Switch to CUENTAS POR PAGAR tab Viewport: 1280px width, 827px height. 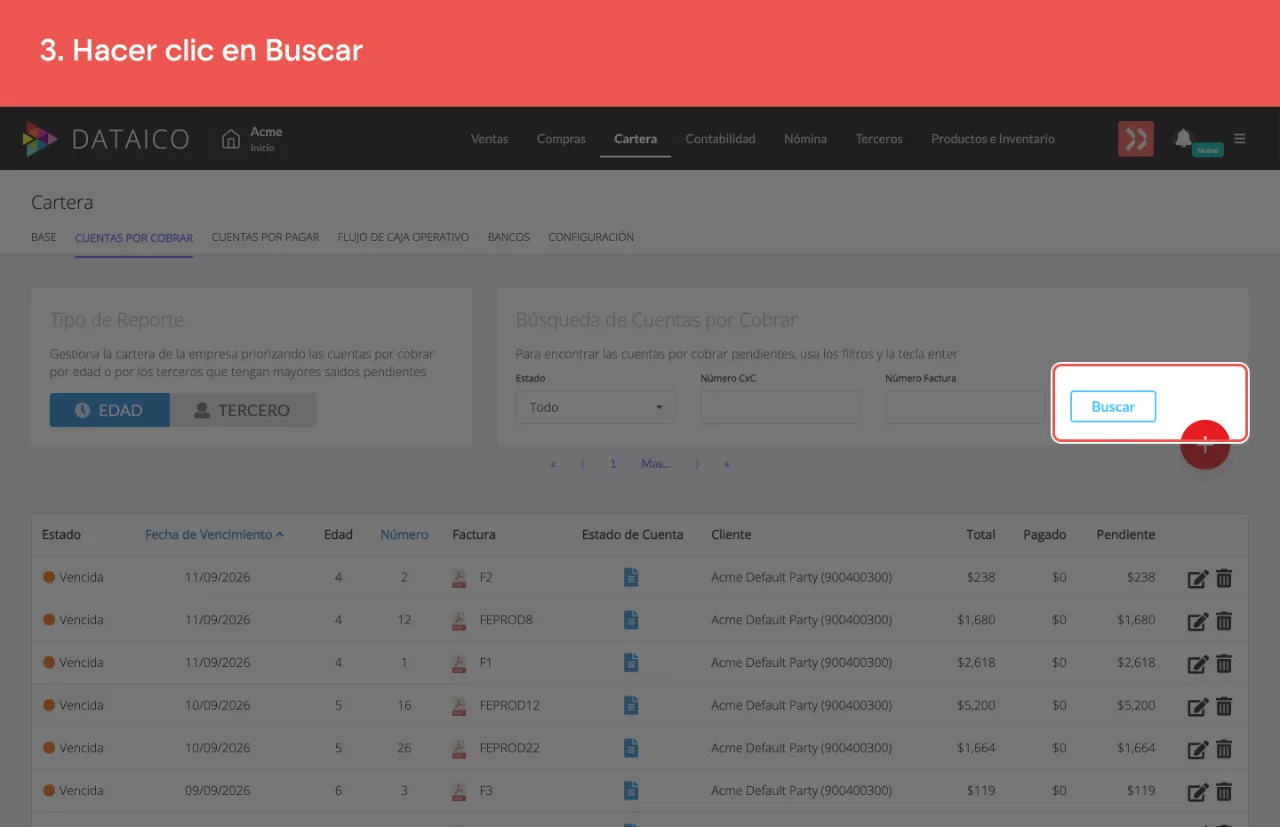point(265,238)
